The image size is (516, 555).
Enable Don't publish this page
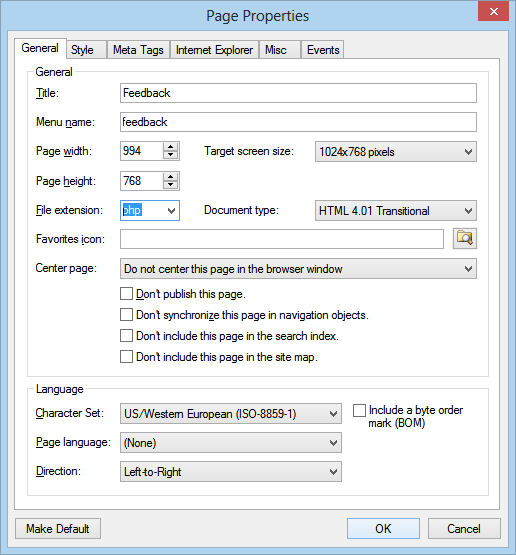(126, 294)
